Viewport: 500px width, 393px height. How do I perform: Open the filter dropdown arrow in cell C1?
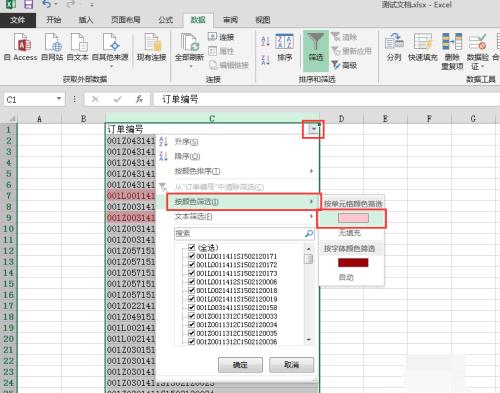click(313, 129)
